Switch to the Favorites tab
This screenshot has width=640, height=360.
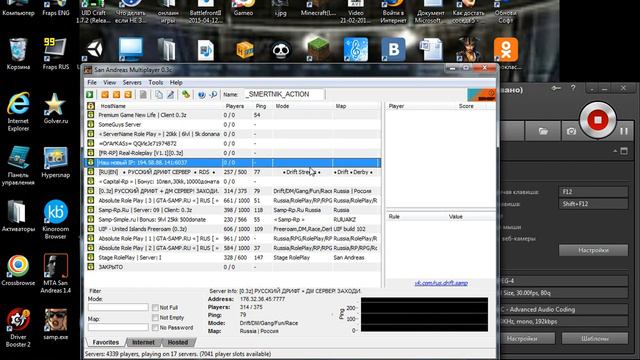click(106, 342)
